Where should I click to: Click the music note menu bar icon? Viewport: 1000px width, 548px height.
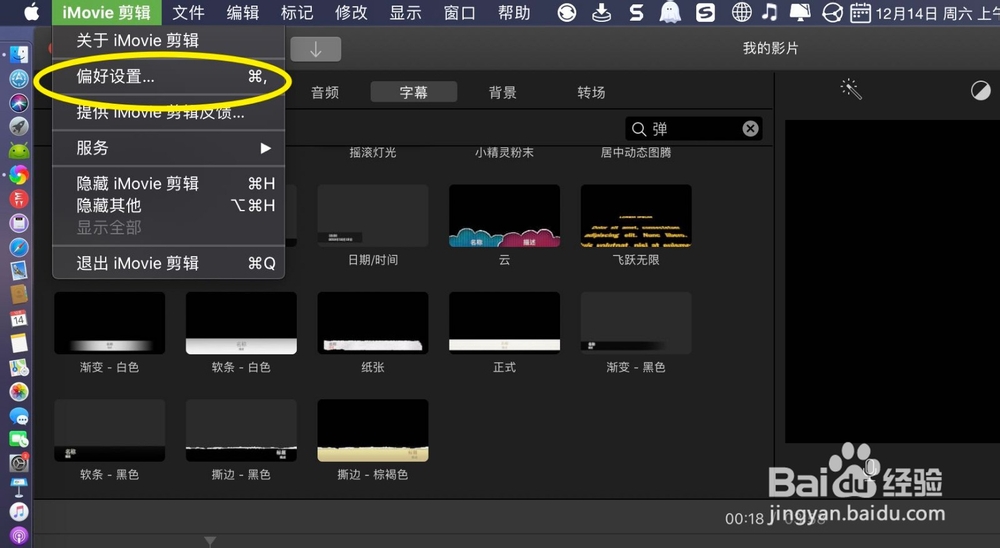click(x=770, y=12)
